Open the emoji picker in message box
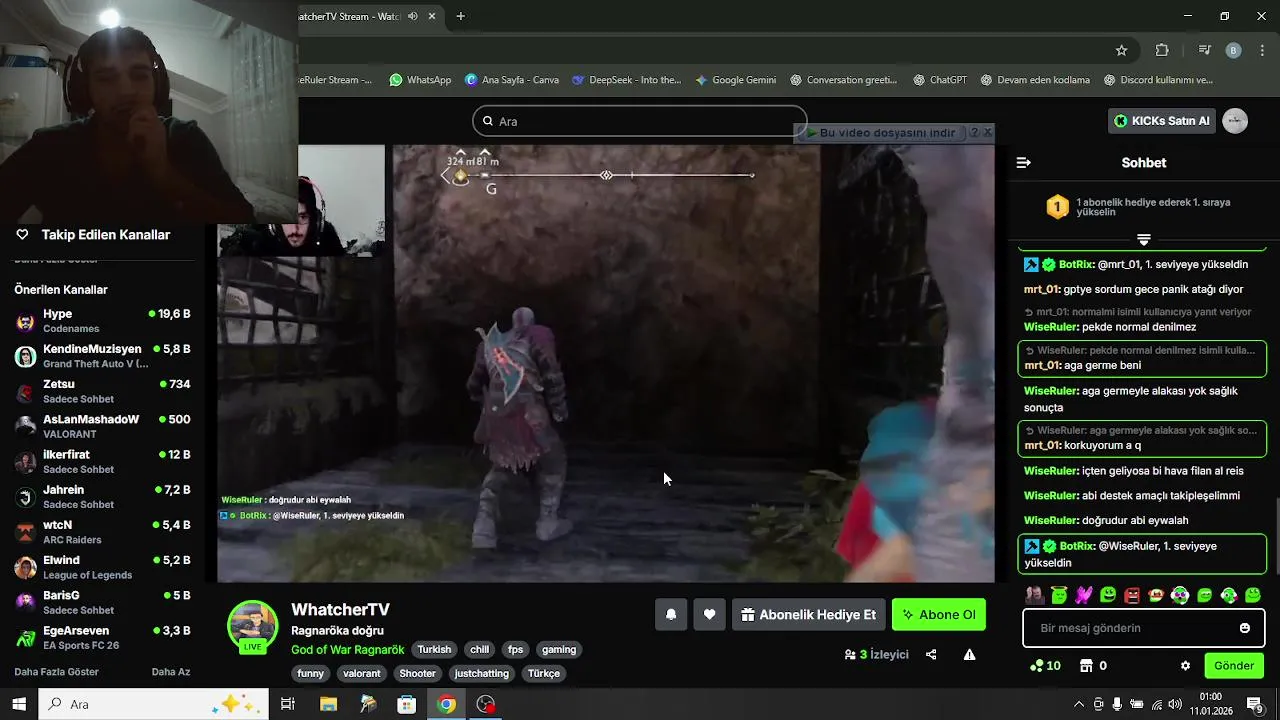1280x720 pixels. (1245, 628)
